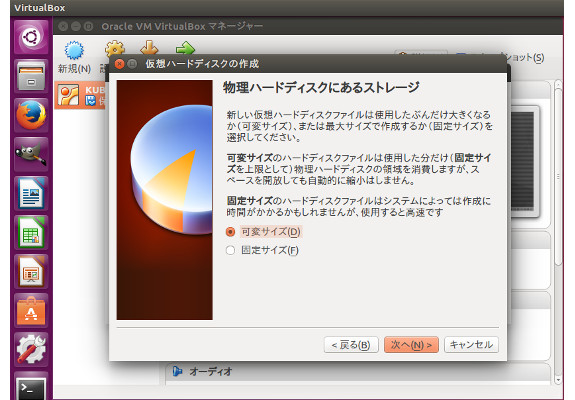
Task: Select the KUB virtual machine entry
Action: 80,95
